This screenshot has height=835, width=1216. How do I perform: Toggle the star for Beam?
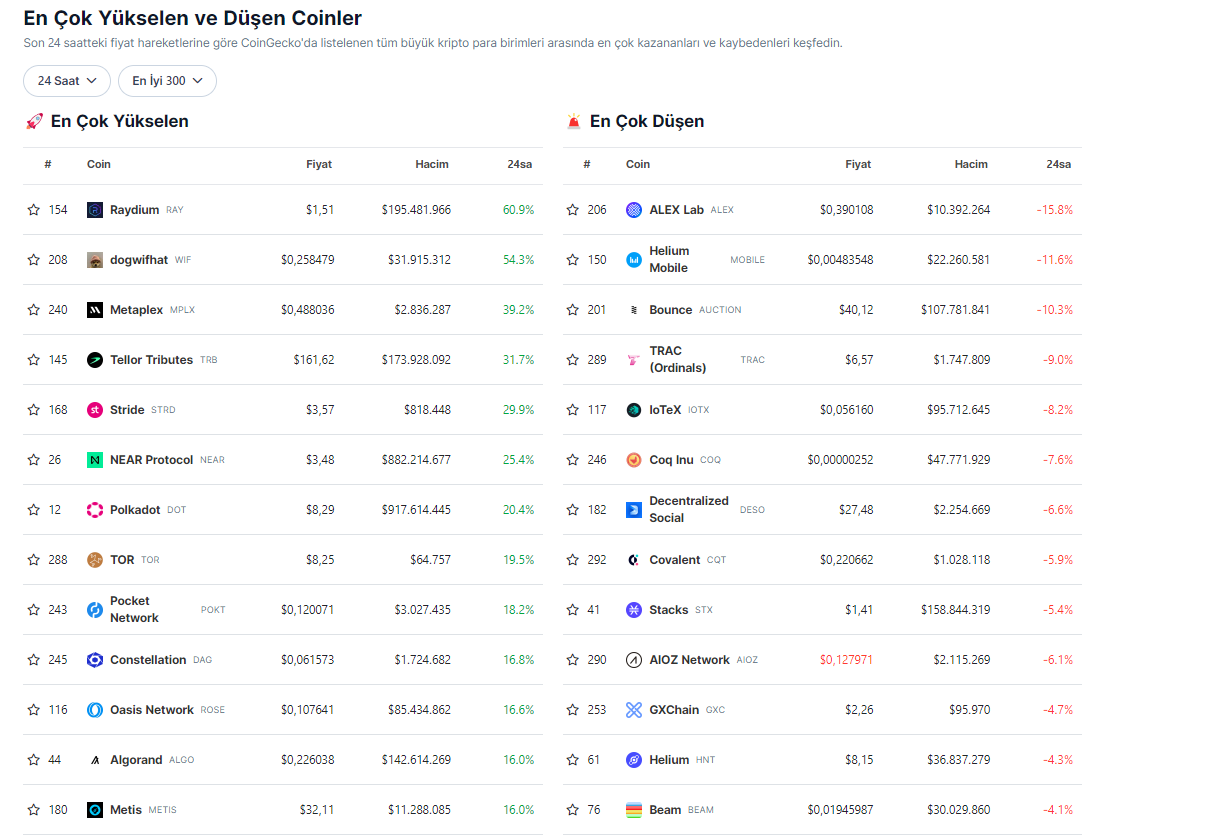coord(573,810)
